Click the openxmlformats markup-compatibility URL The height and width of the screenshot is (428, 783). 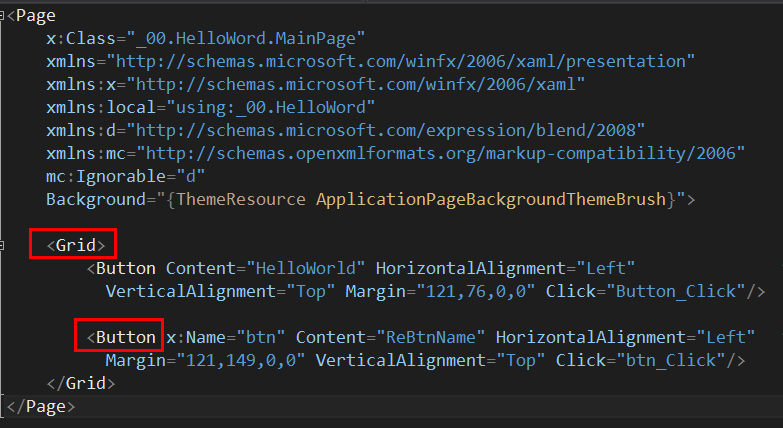(x=440, y=153)
